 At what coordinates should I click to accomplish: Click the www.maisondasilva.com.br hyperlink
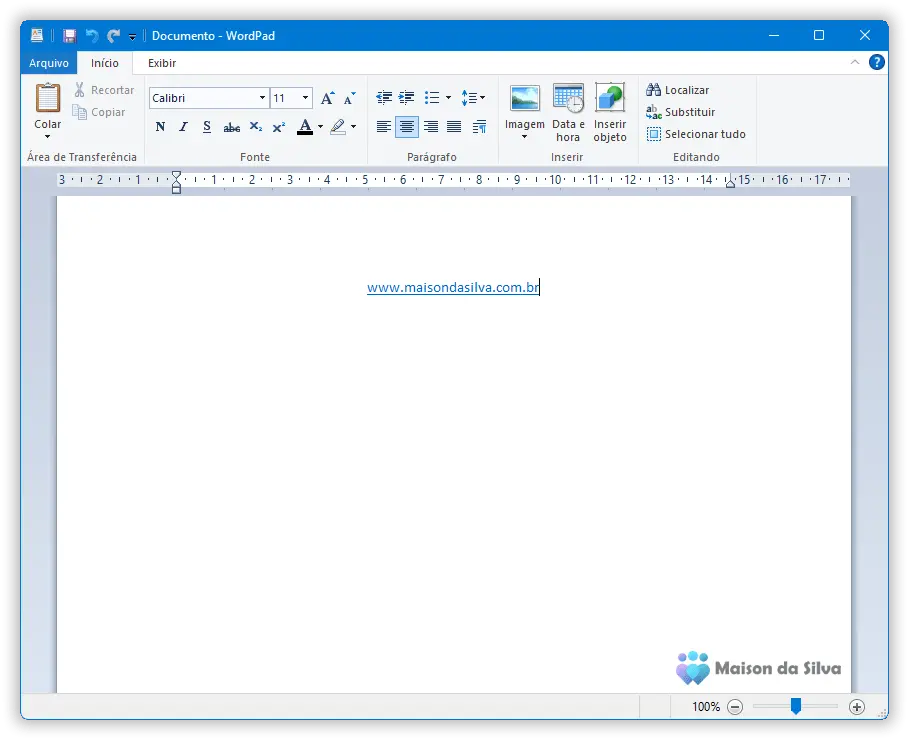pyautogui.click(x=452, y=288)
